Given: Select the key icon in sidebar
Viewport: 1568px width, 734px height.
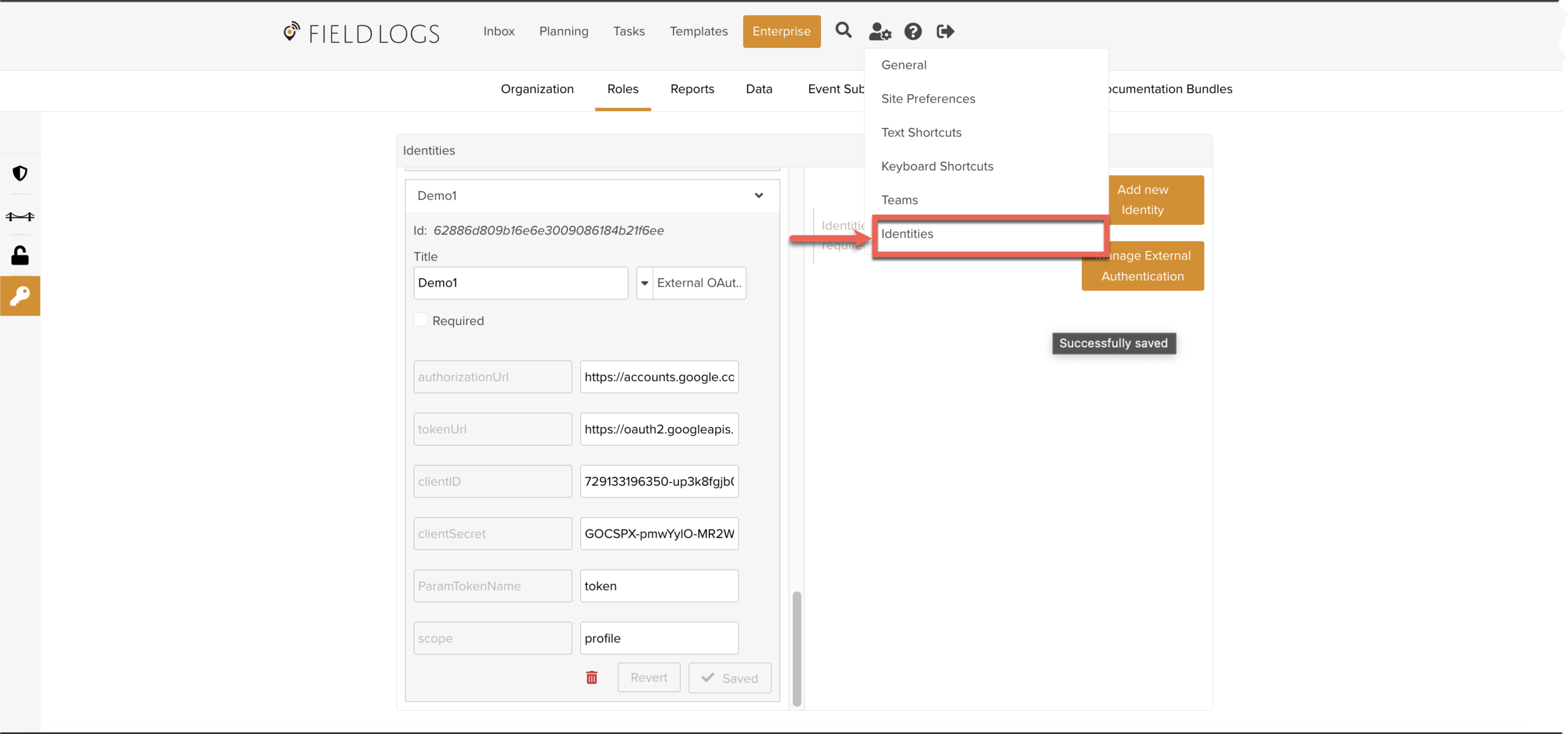Looking at the screenshot, I should [20, 295].
